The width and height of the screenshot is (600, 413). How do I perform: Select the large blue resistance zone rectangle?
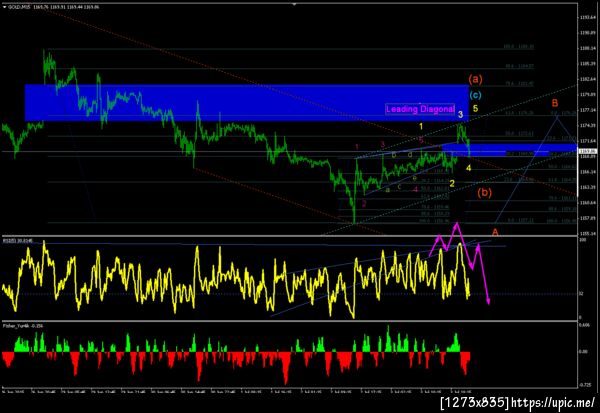point(247,103)
